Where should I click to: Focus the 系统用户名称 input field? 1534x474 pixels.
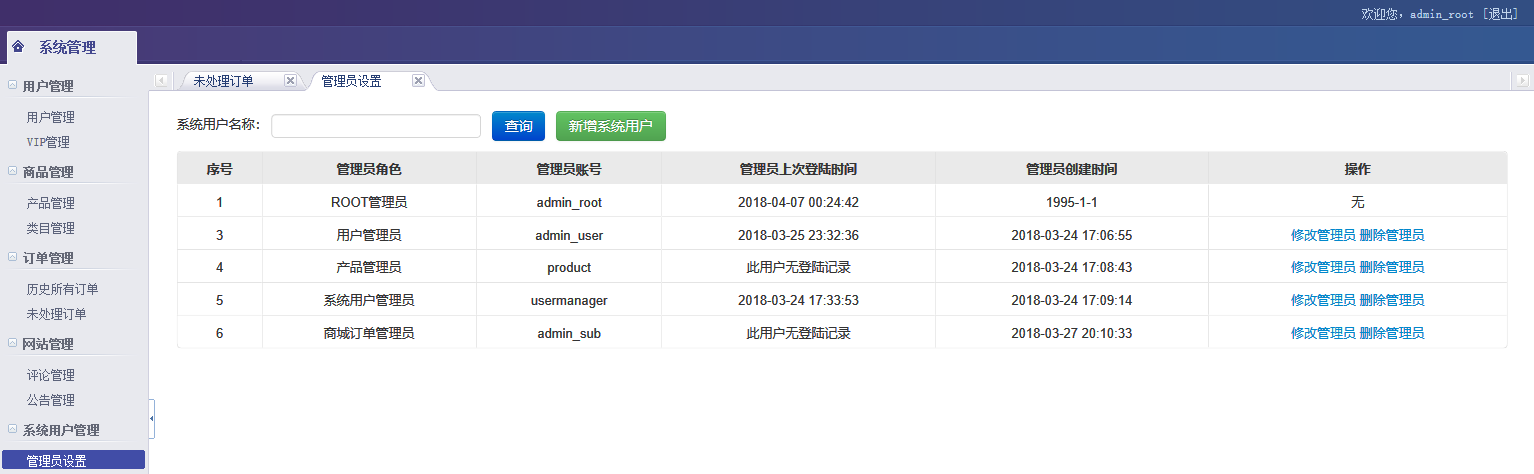(376, 126)
